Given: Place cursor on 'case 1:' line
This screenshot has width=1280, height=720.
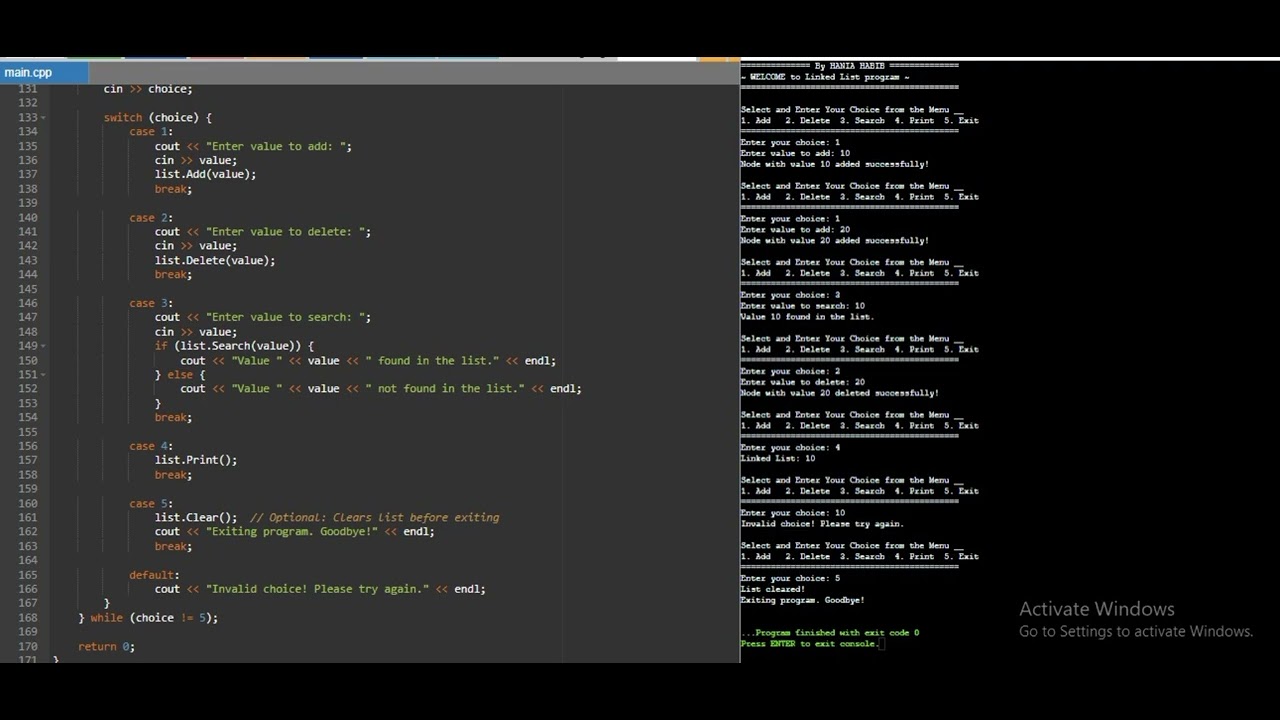Looking at the screenshot, I should click(x=151, y=131).
